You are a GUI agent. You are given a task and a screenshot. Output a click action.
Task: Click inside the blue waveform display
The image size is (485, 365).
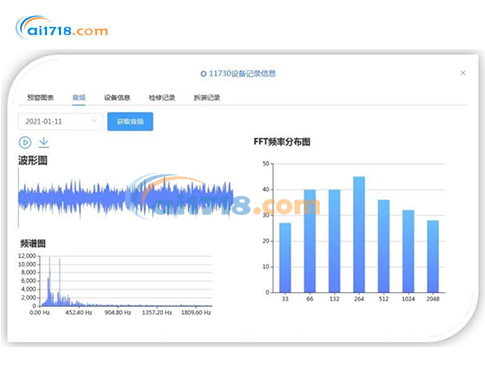coord(126,198)
